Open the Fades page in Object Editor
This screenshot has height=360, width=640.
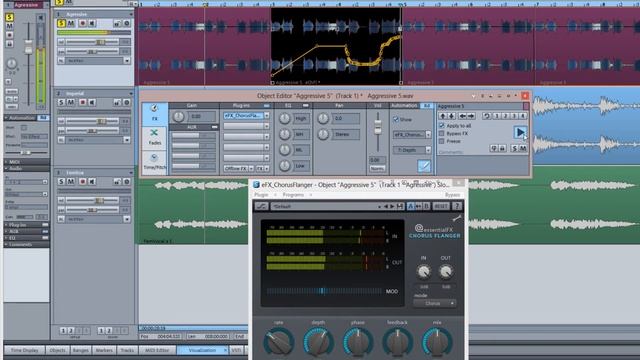154,137
